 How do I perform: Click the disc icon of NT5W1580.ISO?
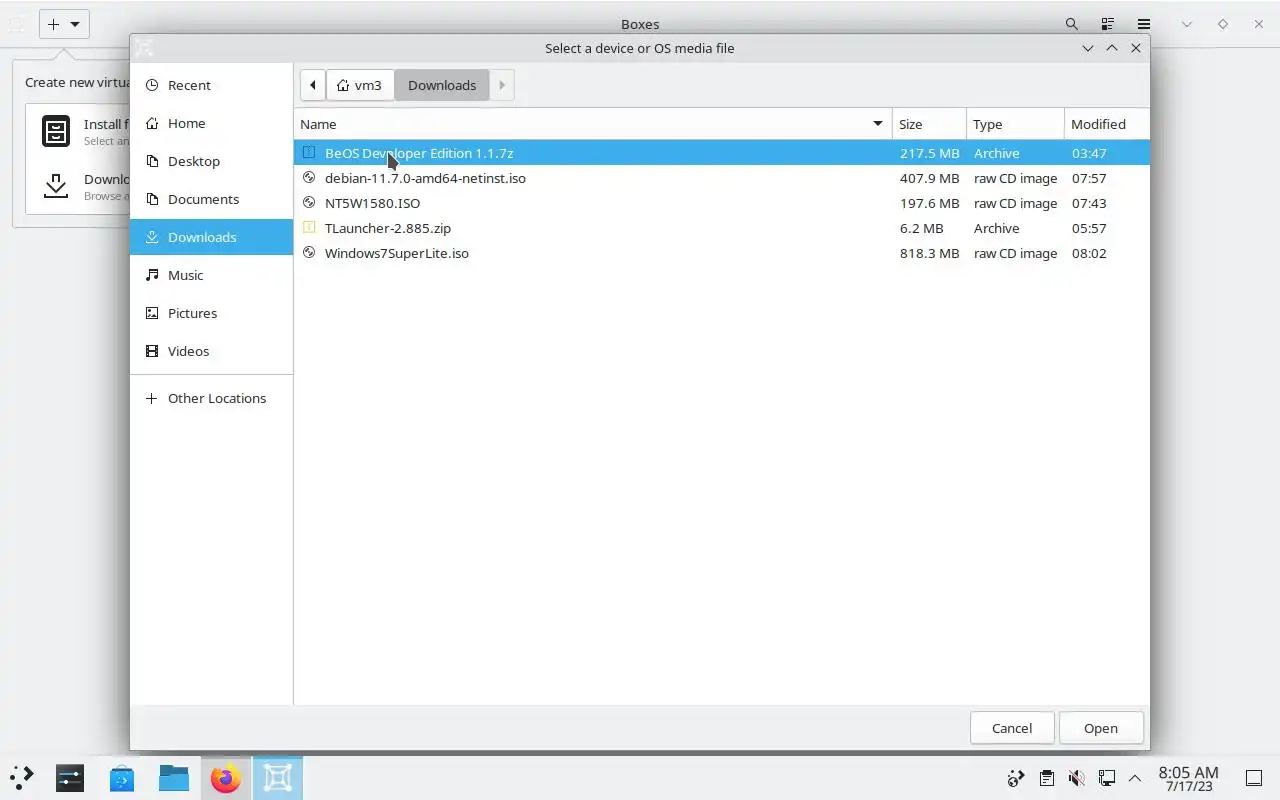(x=309, y=203)
